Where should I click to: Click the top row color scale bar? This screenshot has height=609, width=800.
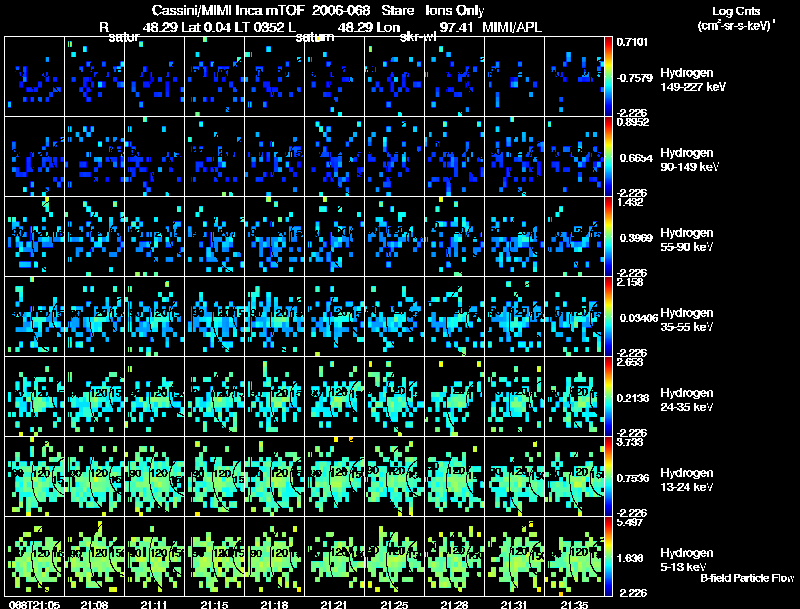608,77
